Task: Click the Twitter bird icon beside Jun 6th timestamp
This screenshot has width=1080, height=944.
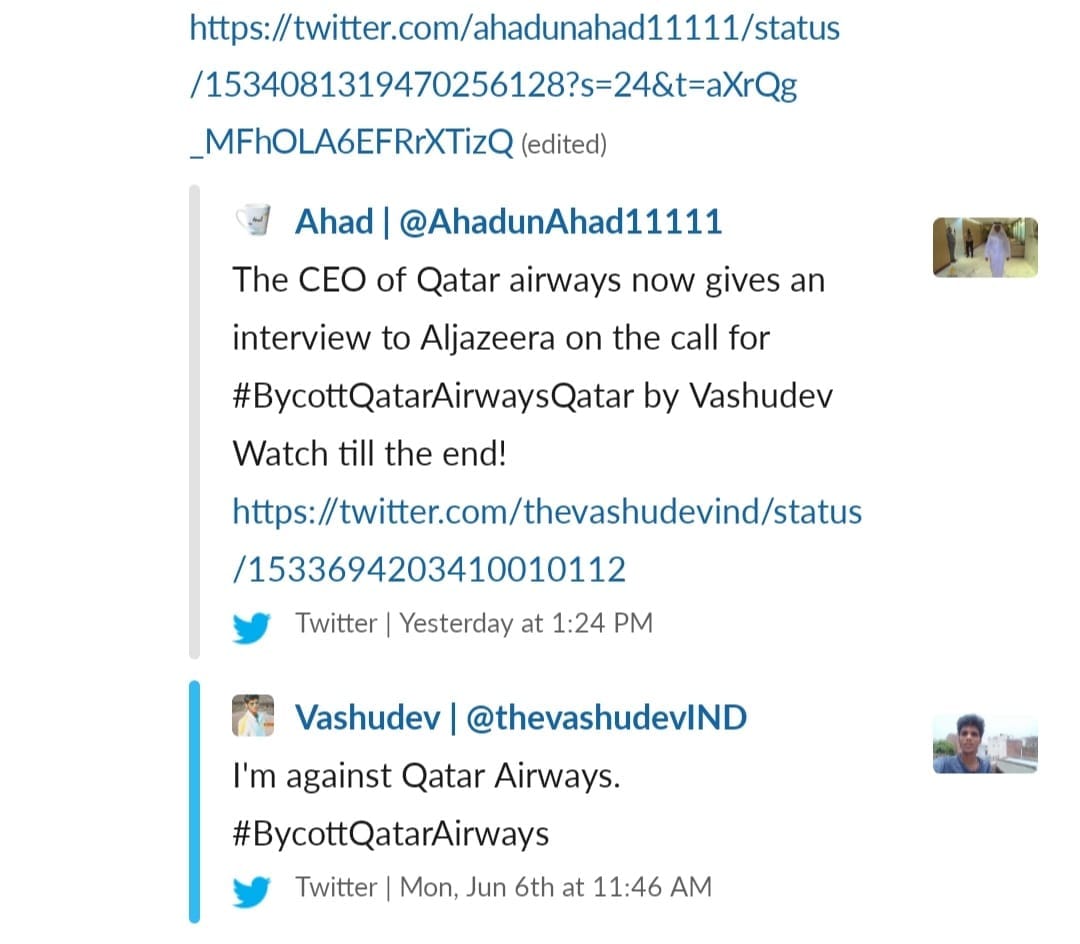Action: click(x=251, y=891)
